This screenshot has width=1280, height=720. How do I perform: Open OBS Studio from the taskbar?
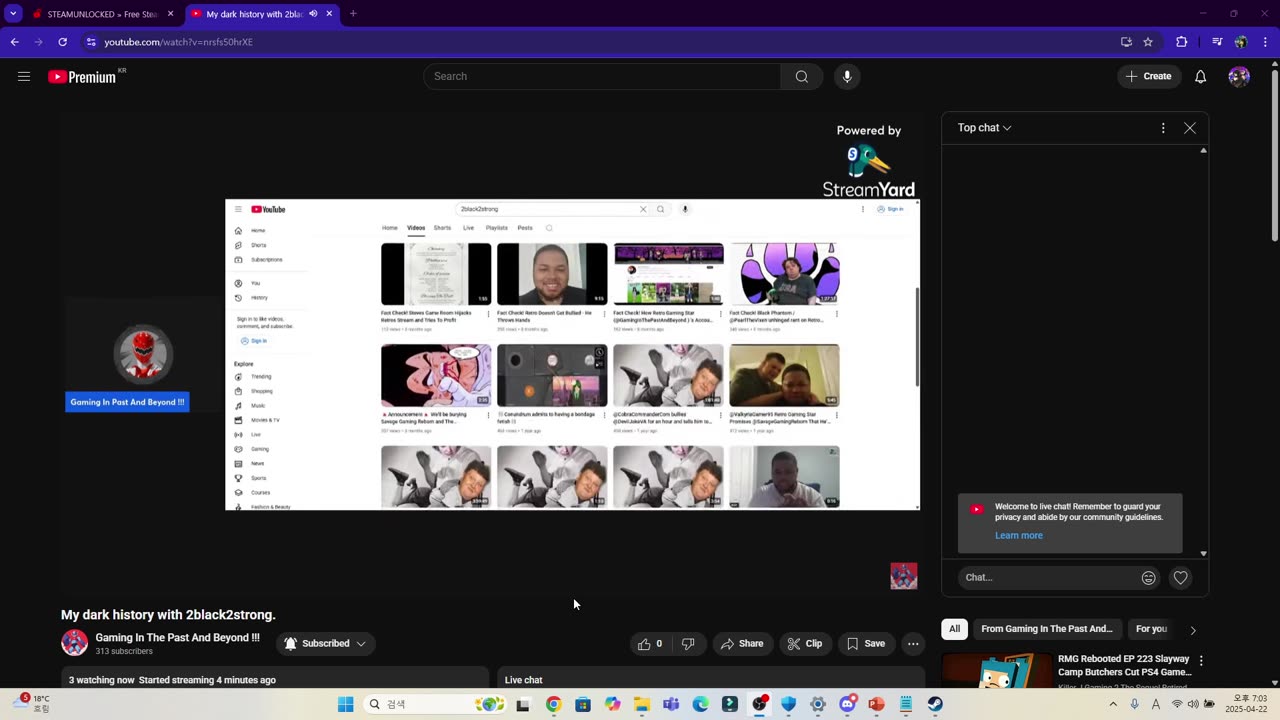point(759,704)
